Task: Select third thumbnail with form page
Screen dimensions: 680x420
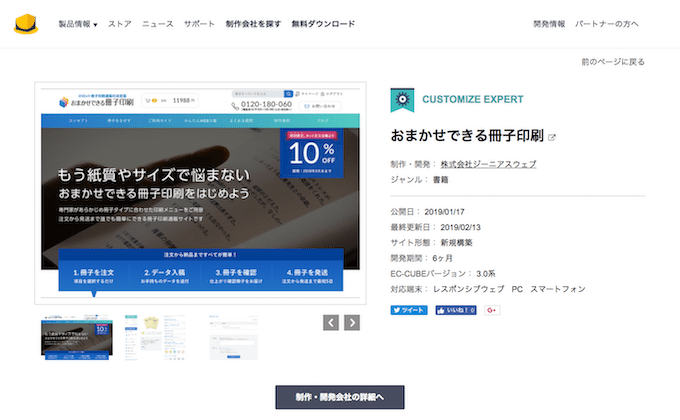Action: tap(234, 338)
